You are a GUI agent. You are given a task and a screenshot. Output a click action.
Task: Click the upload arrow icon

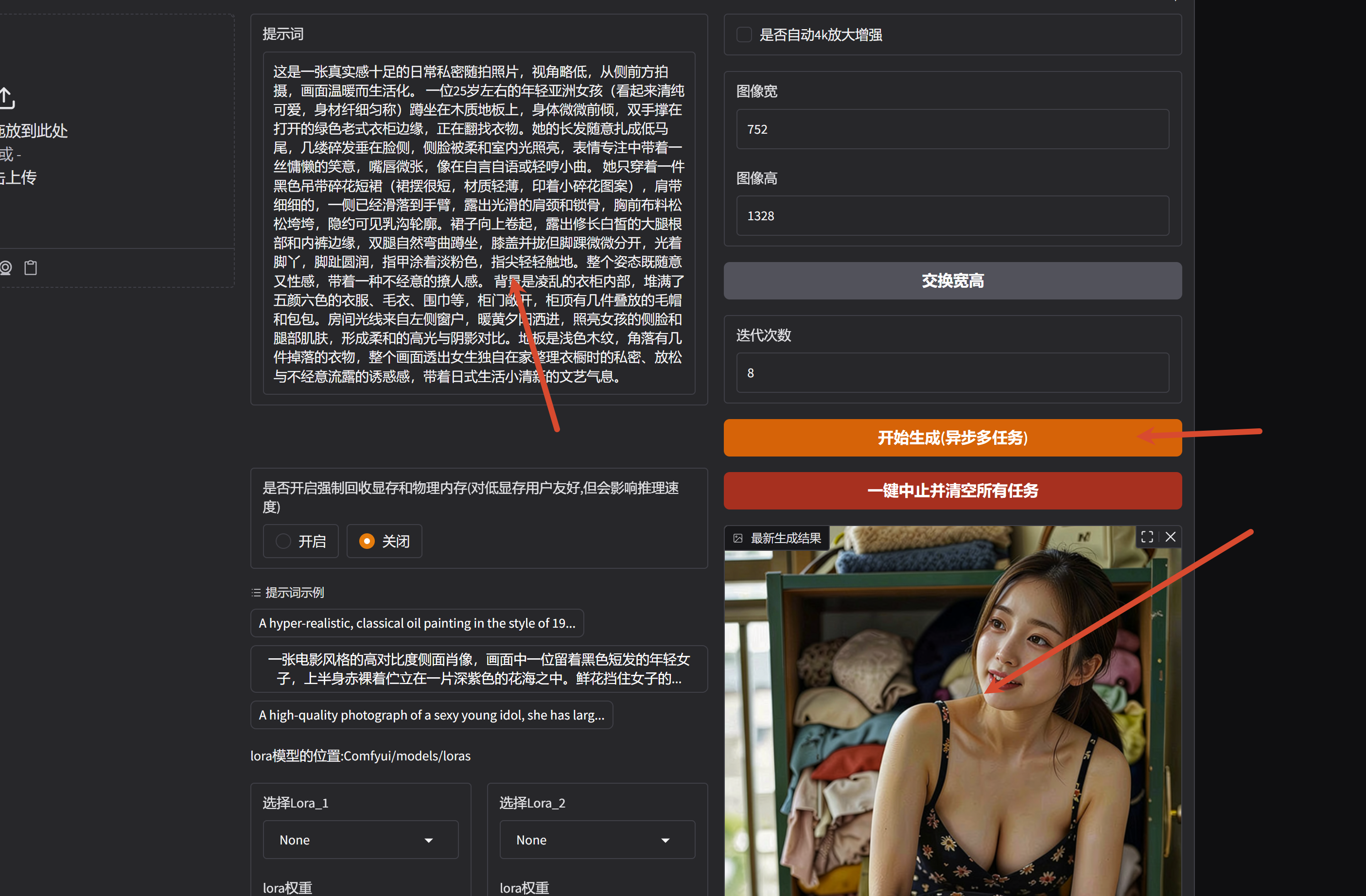[6, 98]
